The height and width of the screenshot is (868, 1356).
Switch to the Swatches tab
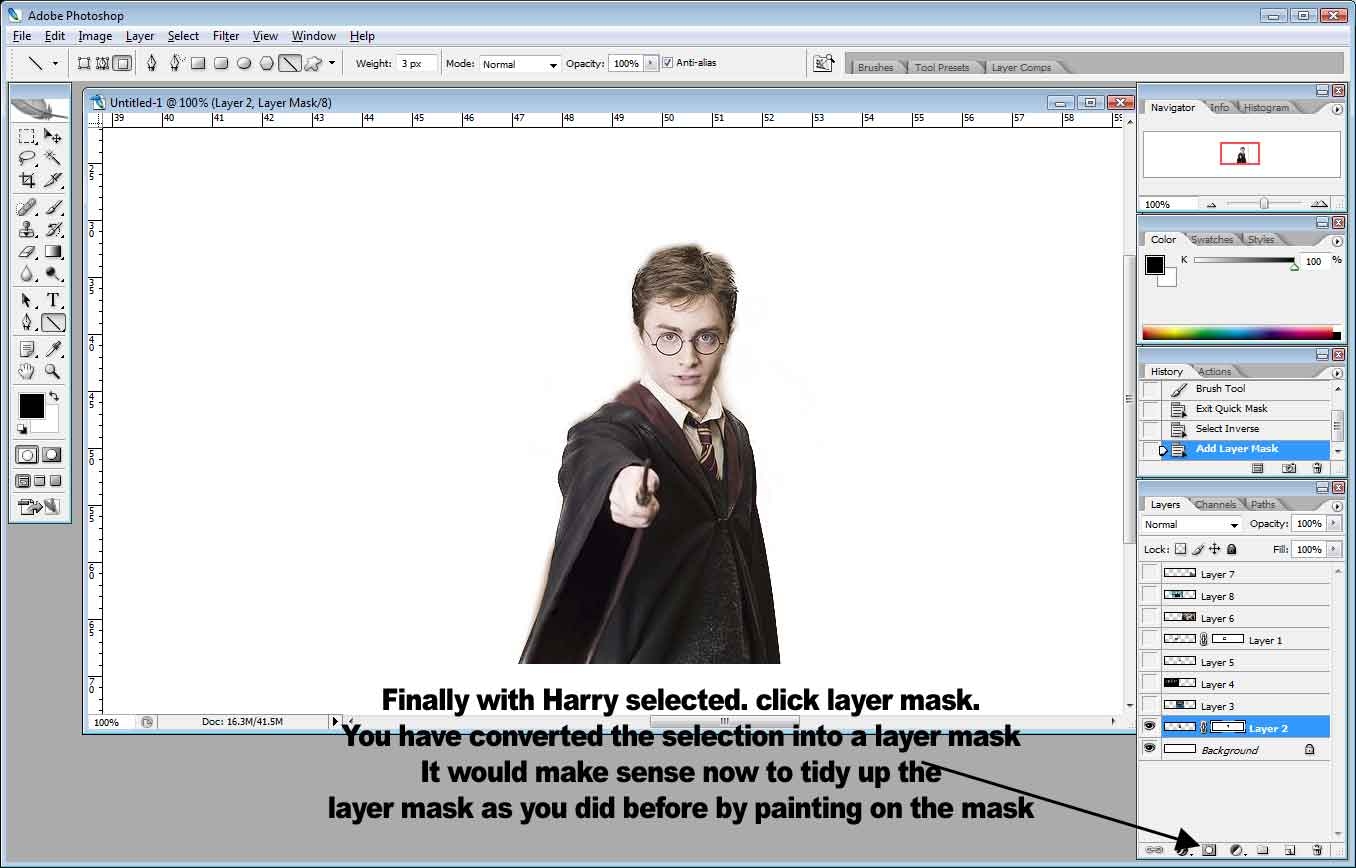coord(1212,239)
